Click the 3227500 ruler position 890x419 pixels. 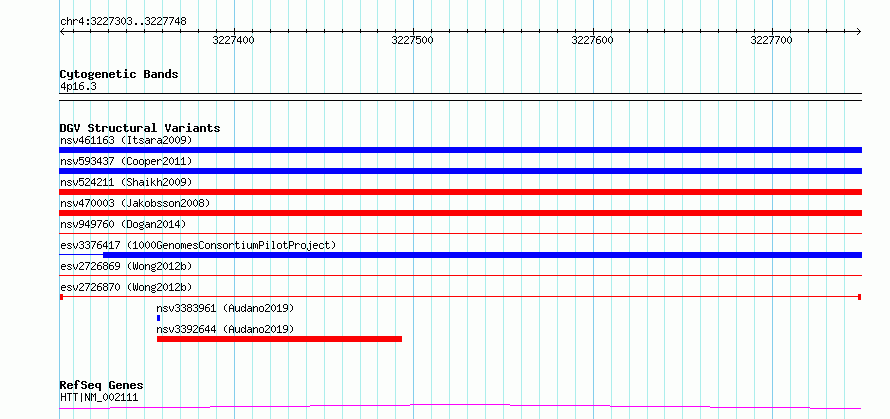click(413, 40)
